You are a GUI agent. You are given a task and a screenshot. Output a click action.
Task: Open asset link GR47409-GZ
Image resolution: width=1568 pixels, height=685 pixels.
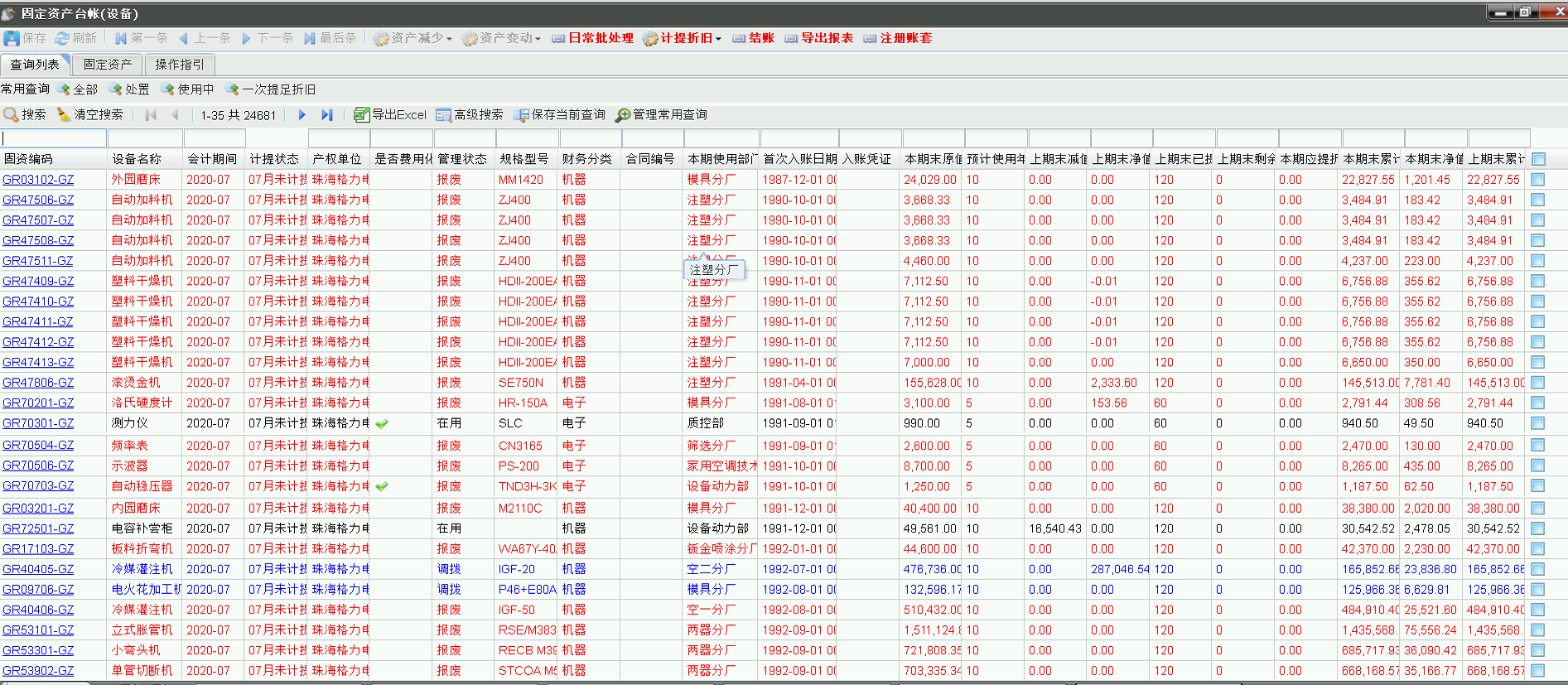[x=38, y=282]
